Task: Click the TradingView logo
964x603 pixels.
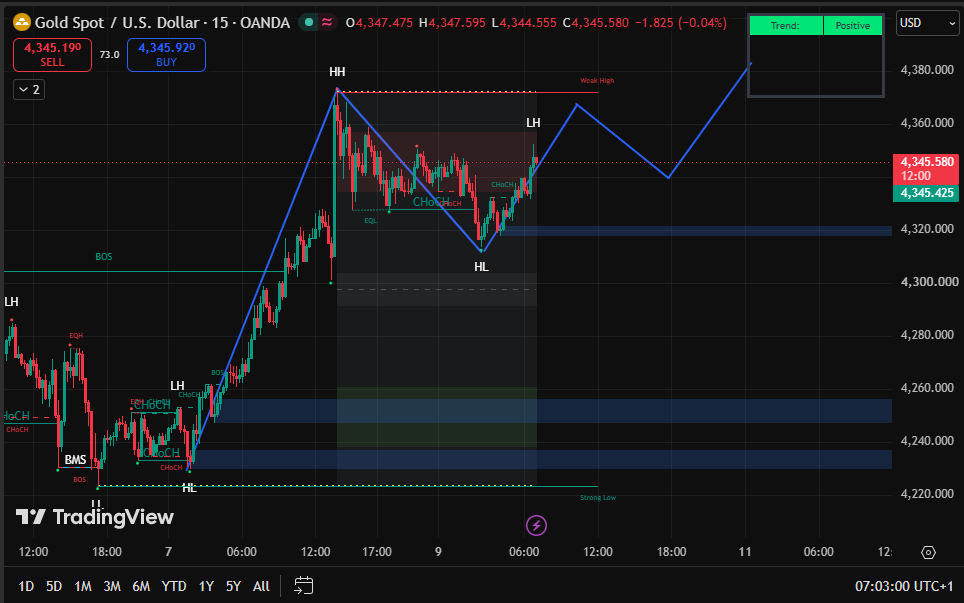Action: (x=95, y=517)
